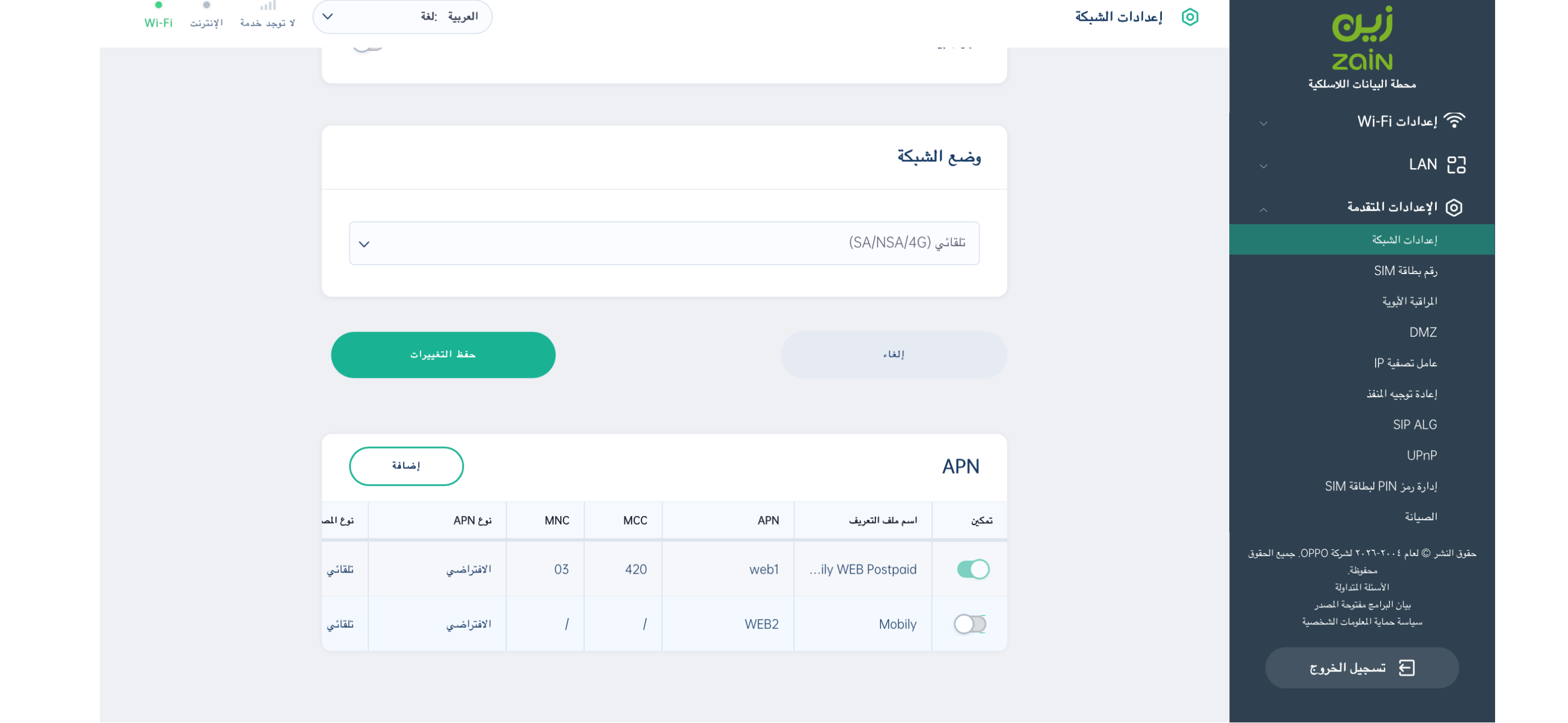Open the DMZ sidebar menu item
This screenshot has height=723, width=1568.
click(x=1422, y=332)
